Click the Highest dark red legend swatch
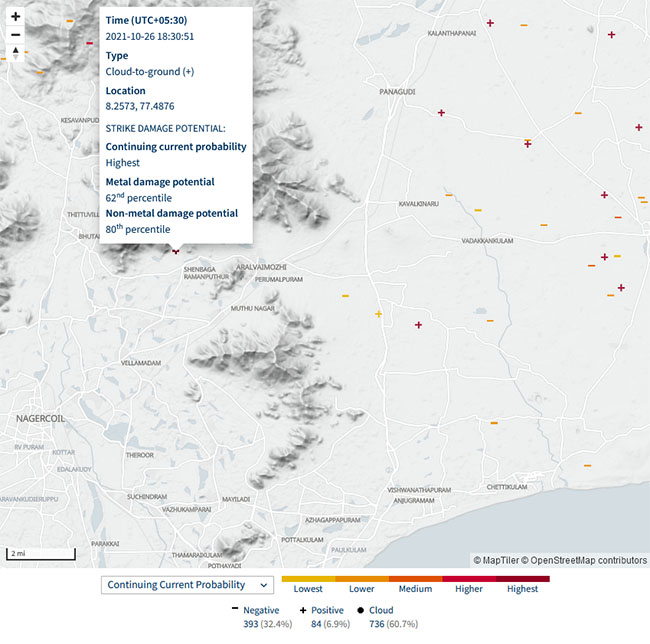 point(522,578)
